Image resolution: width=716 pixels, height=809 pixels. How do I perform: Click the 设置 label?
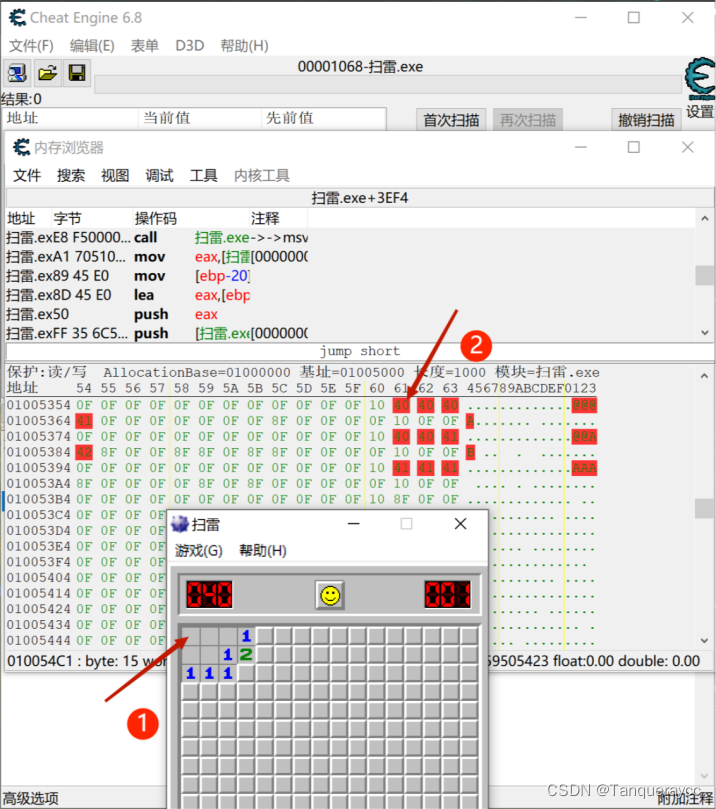tap(700, 111)
